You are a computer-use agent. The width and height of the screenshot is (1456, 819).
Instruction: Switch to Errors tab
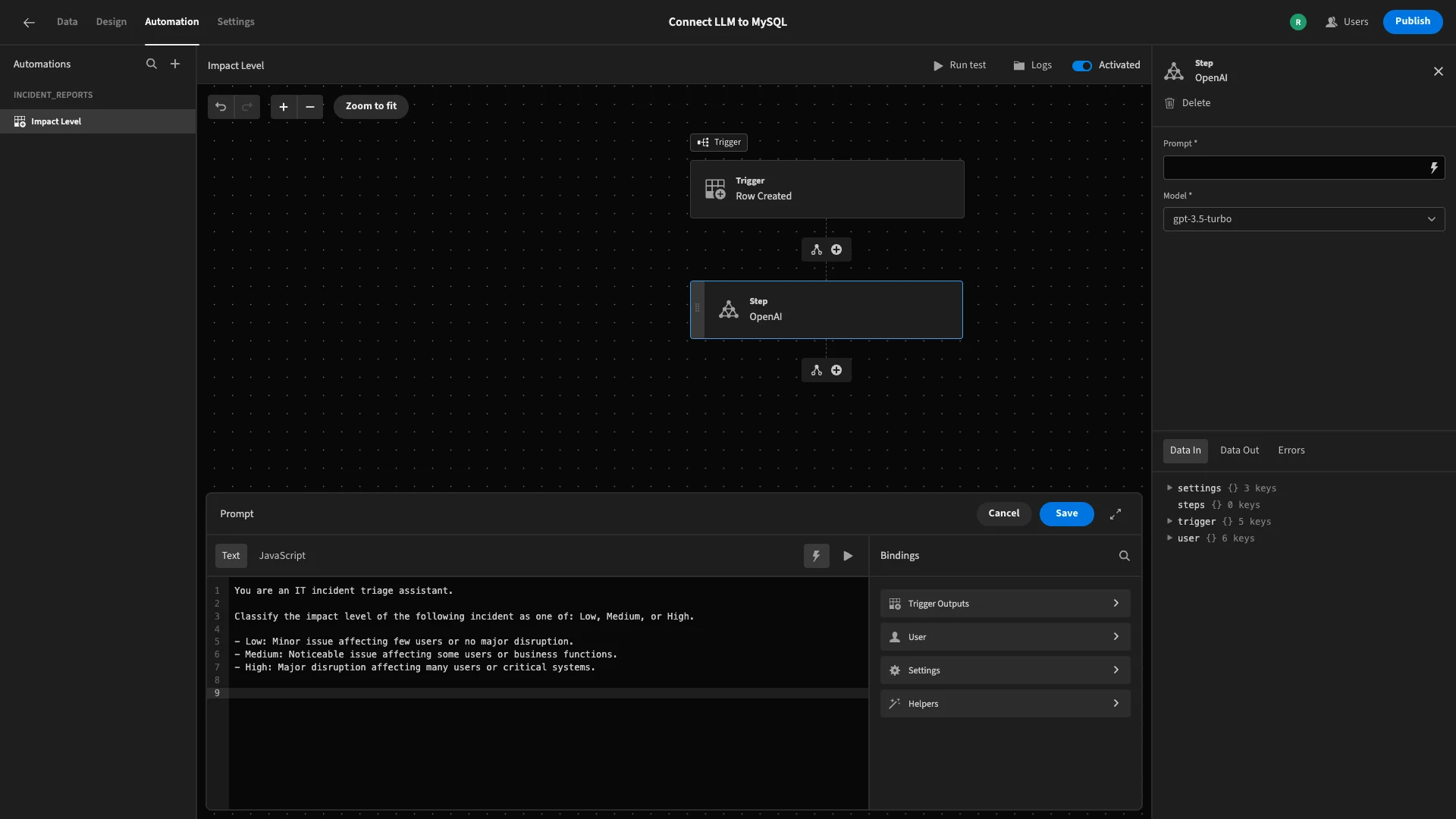(x=1291, y=450)
